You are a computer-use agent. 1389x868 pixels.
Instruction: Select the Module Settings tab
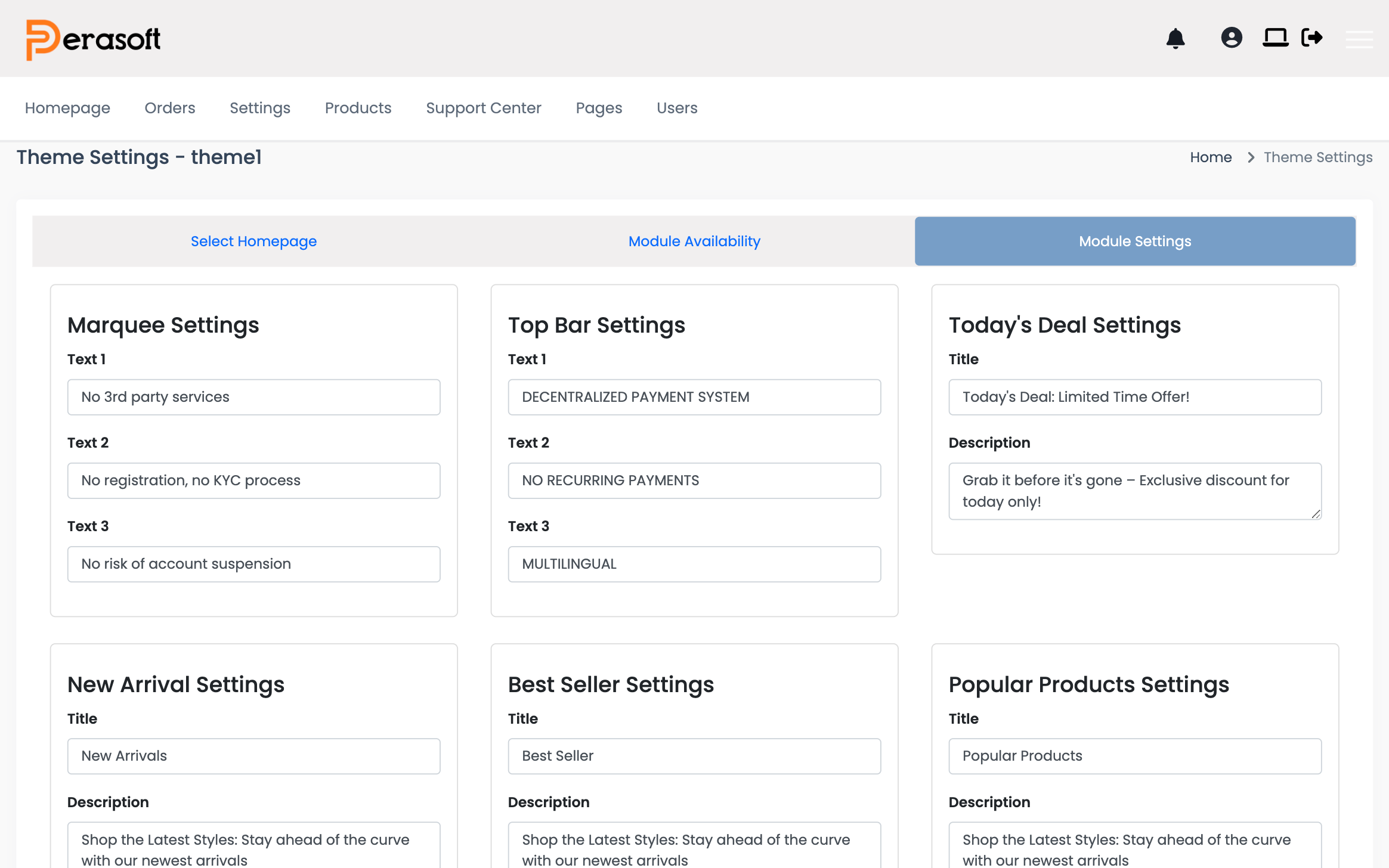coord(1135,241)
